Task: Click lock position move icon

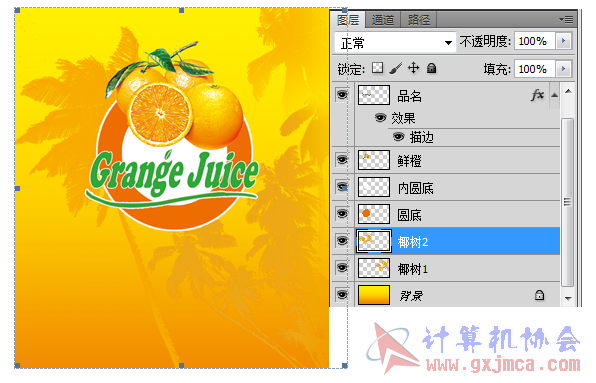Action: [x=413, y=68]
